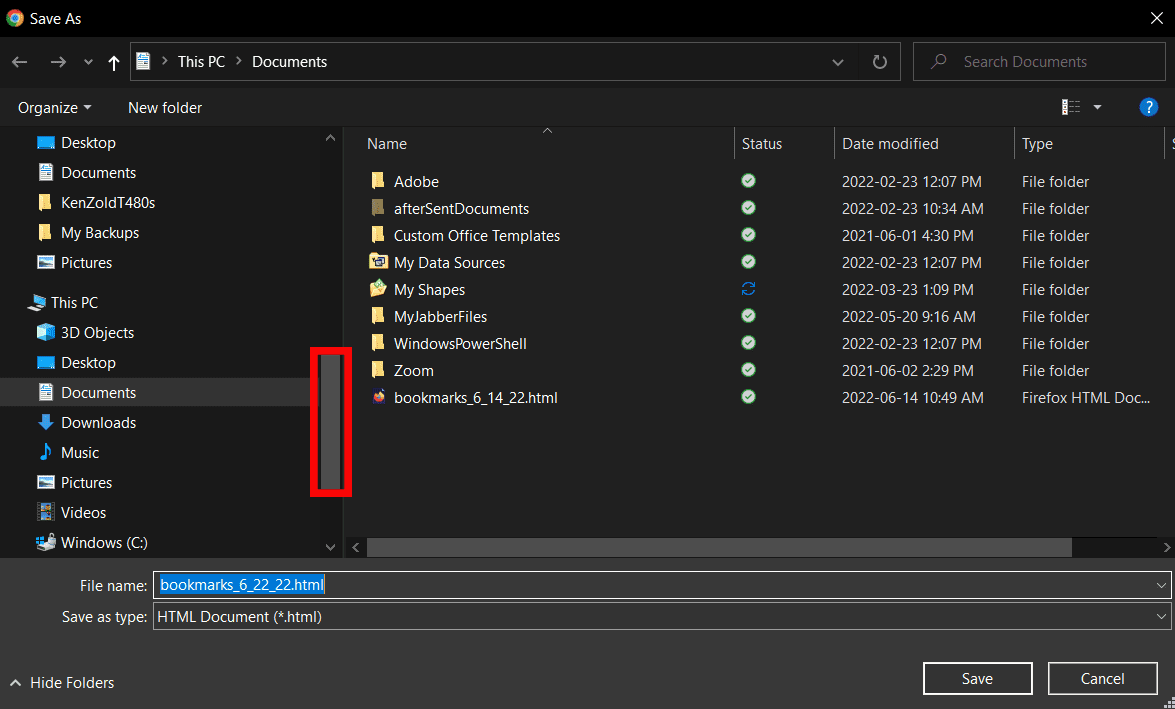The width and height of the screenshot is (1175, 709).
Task: Click the WindowsPowerShell folder icon
Action: (378, 343)
